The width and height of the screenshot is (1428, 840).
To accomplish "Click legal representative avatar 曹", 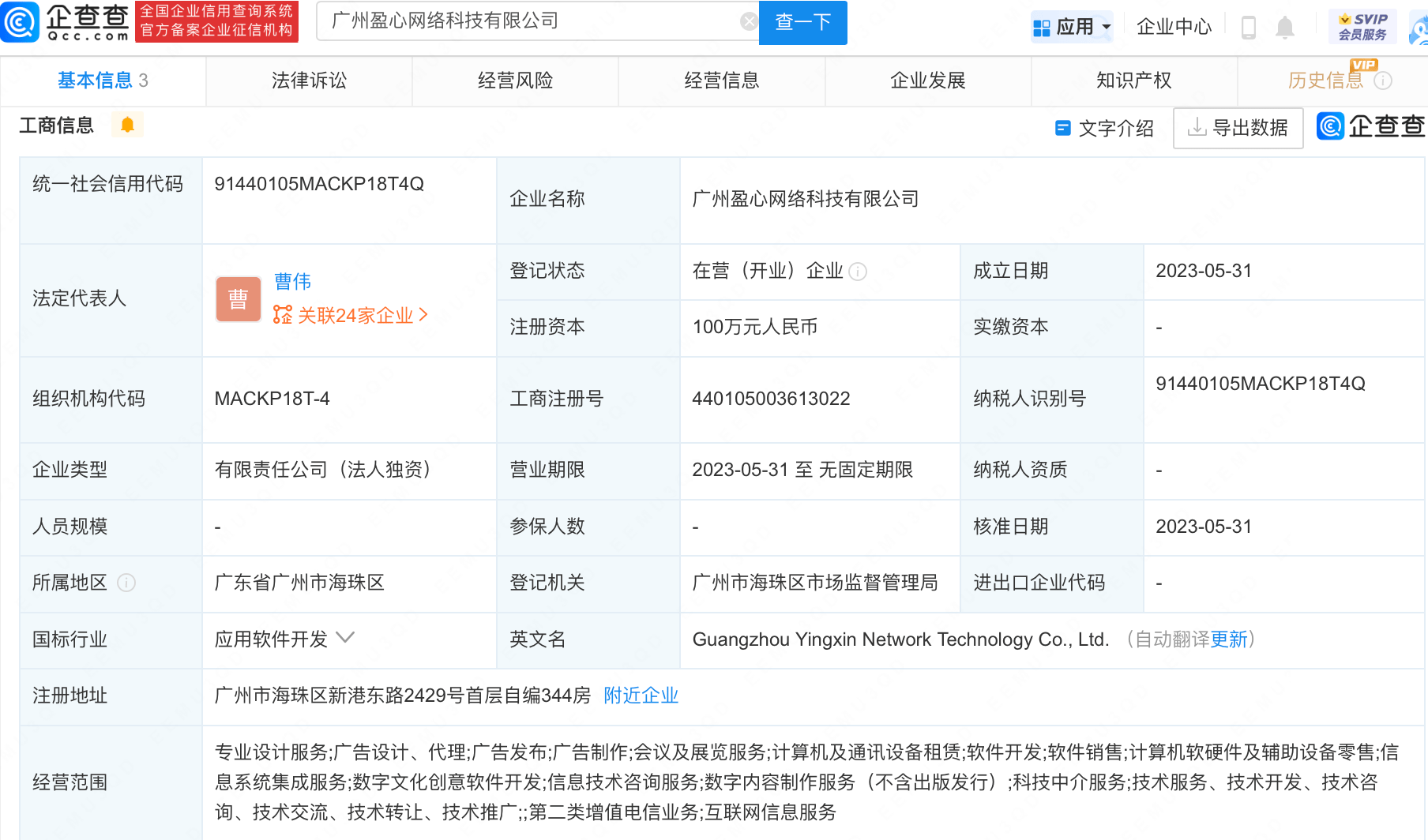I will [238, 298].
